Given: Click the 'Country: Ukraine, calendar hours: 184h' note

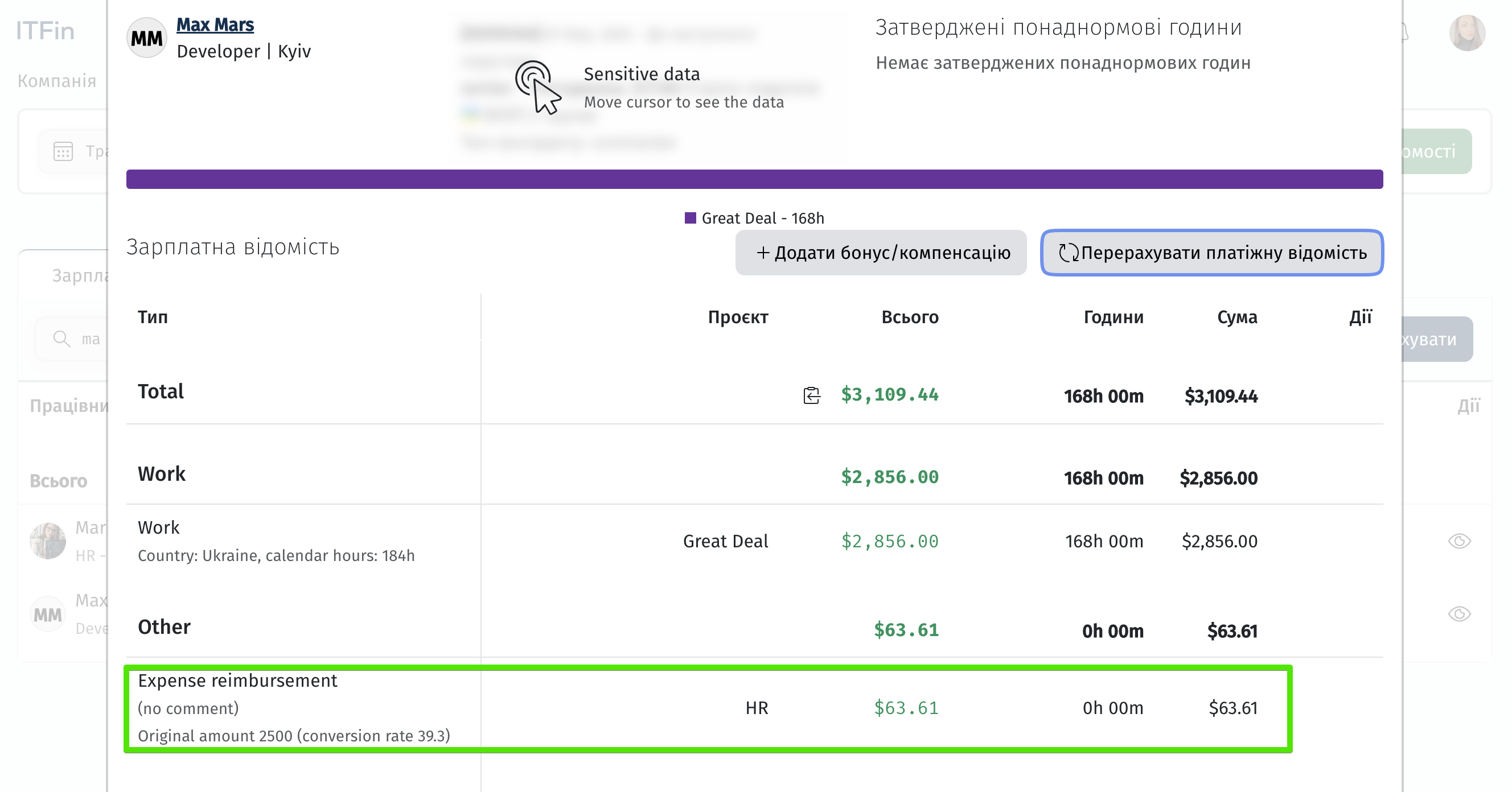Looking at the screenshot, I should tap(276, 555).
